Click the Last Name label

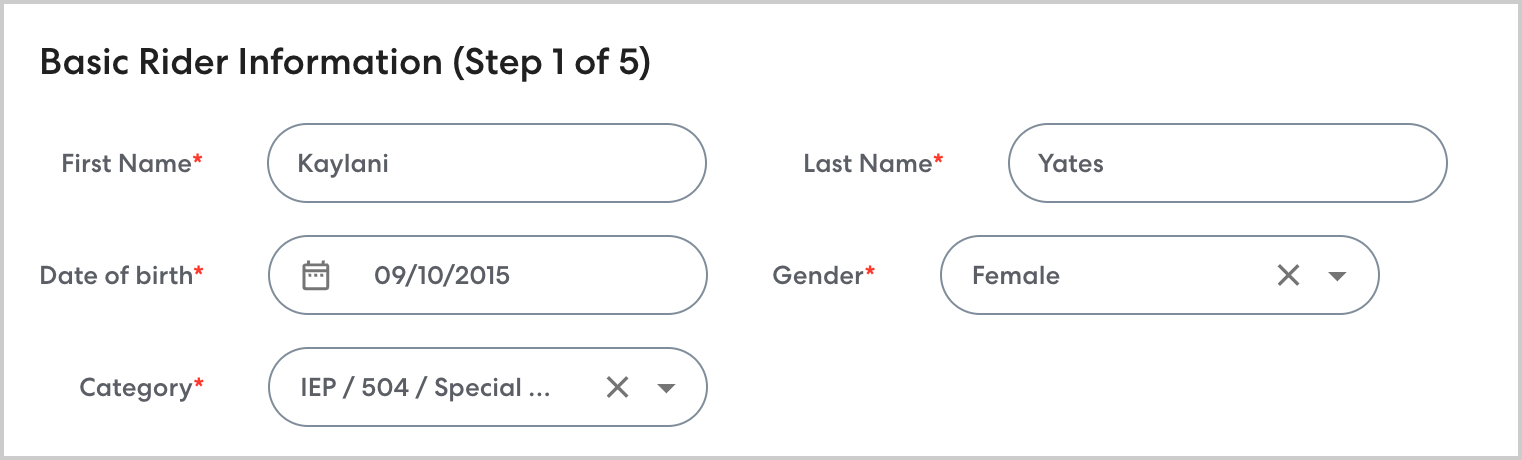coord(867,163)
